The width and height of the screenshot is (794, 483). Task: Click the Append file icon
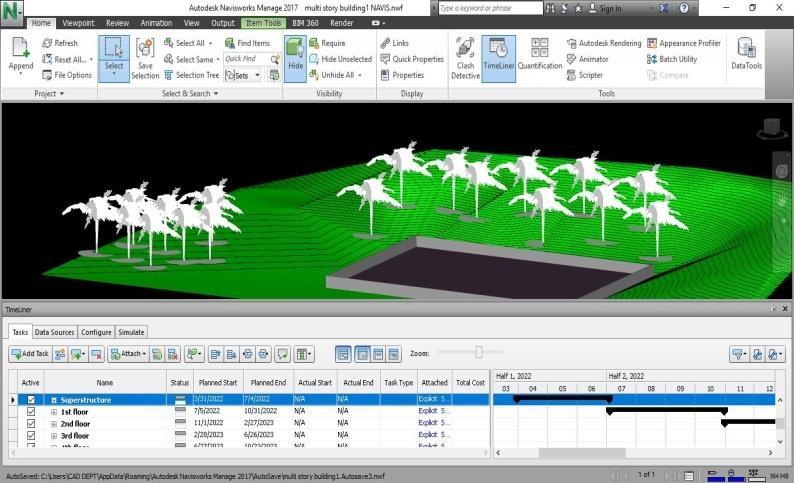20,48
